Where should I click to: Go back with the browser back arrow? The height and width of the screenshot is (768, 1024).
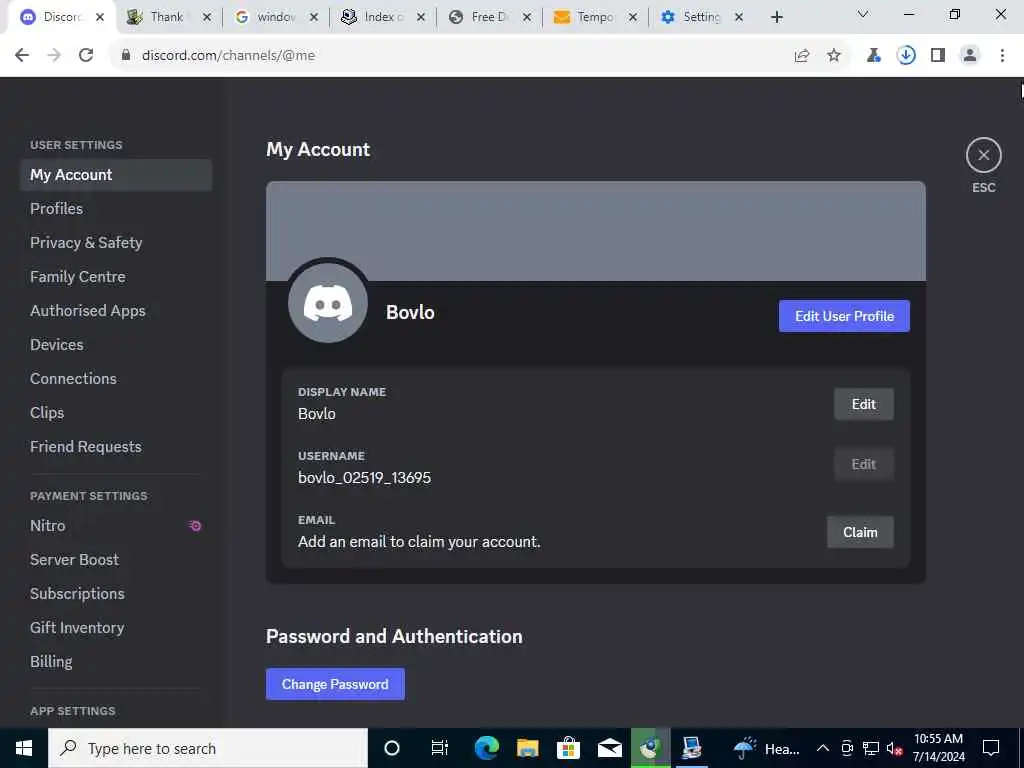coord(22,56)
